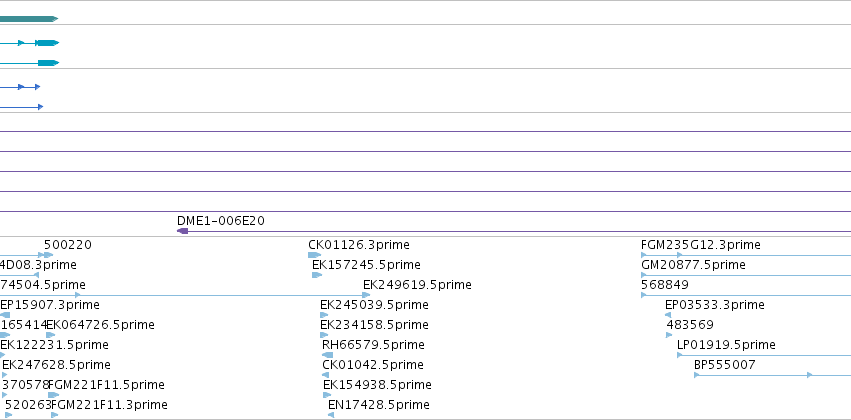
Task: Select the EK247628.5prime label
Action: click(56, 365)
